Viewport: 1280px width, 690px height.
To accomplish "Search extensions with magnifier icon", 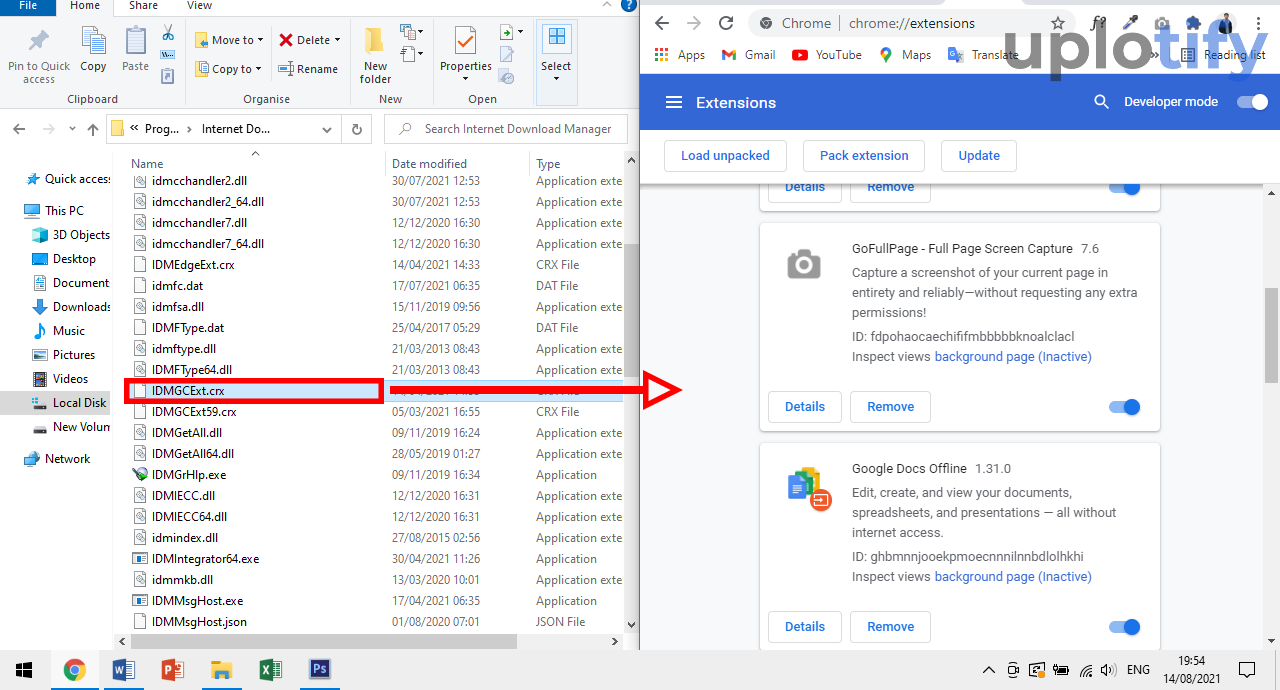I will [1102, 102].
